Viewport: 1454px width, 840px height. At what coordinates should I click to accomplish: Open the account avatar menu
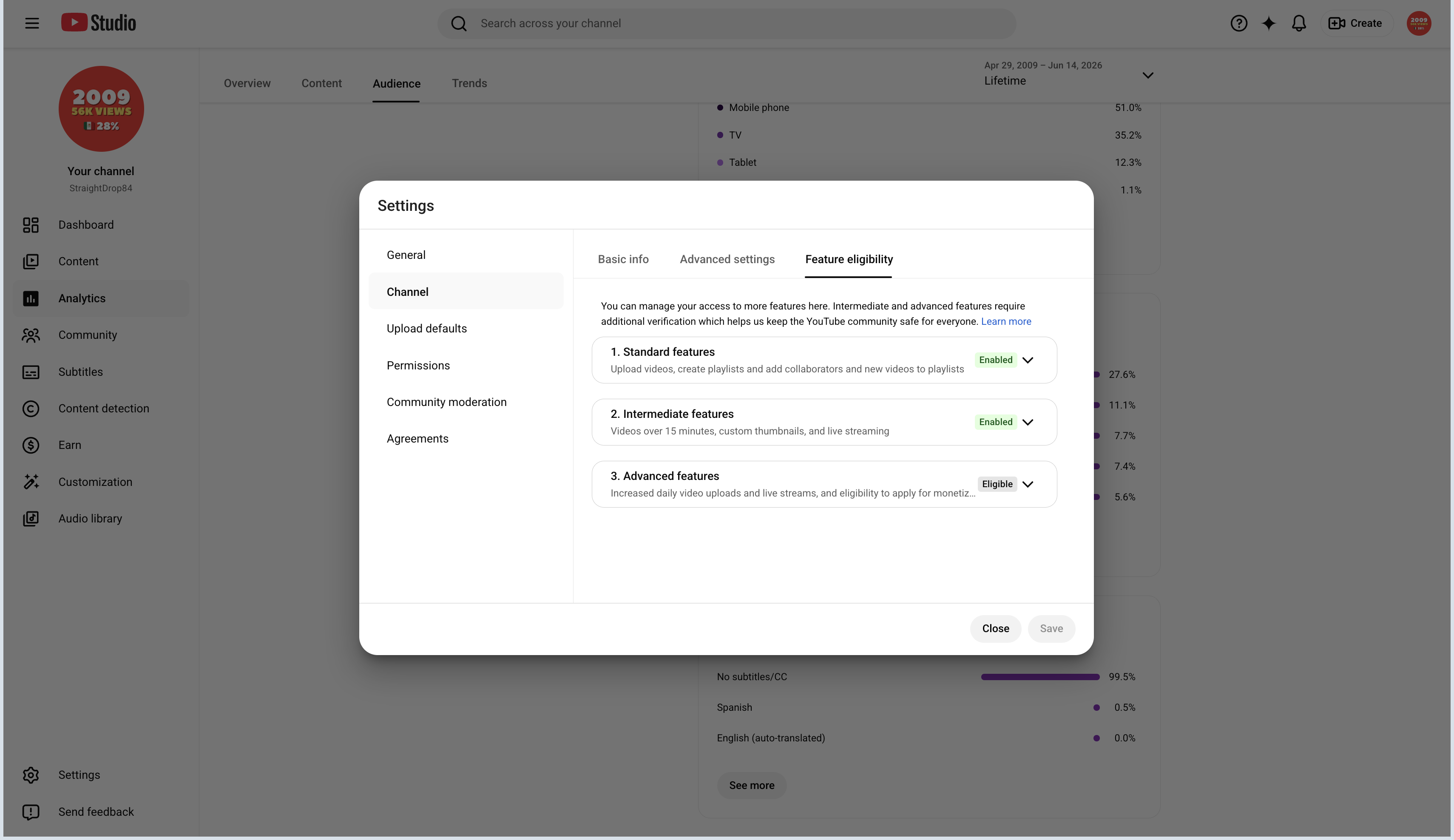click(1418, 23)
